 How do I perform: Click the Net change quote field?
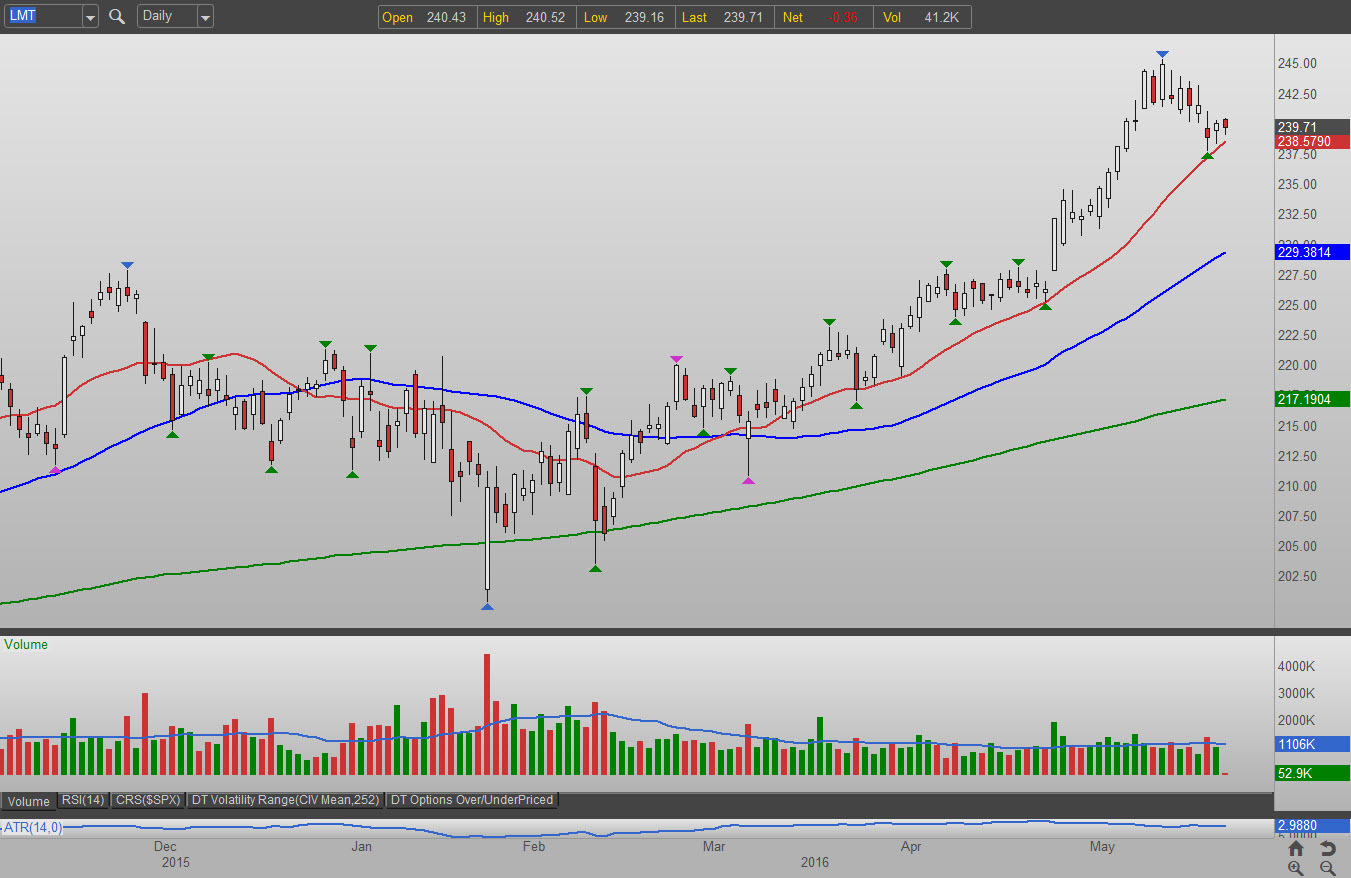(822, 17)
